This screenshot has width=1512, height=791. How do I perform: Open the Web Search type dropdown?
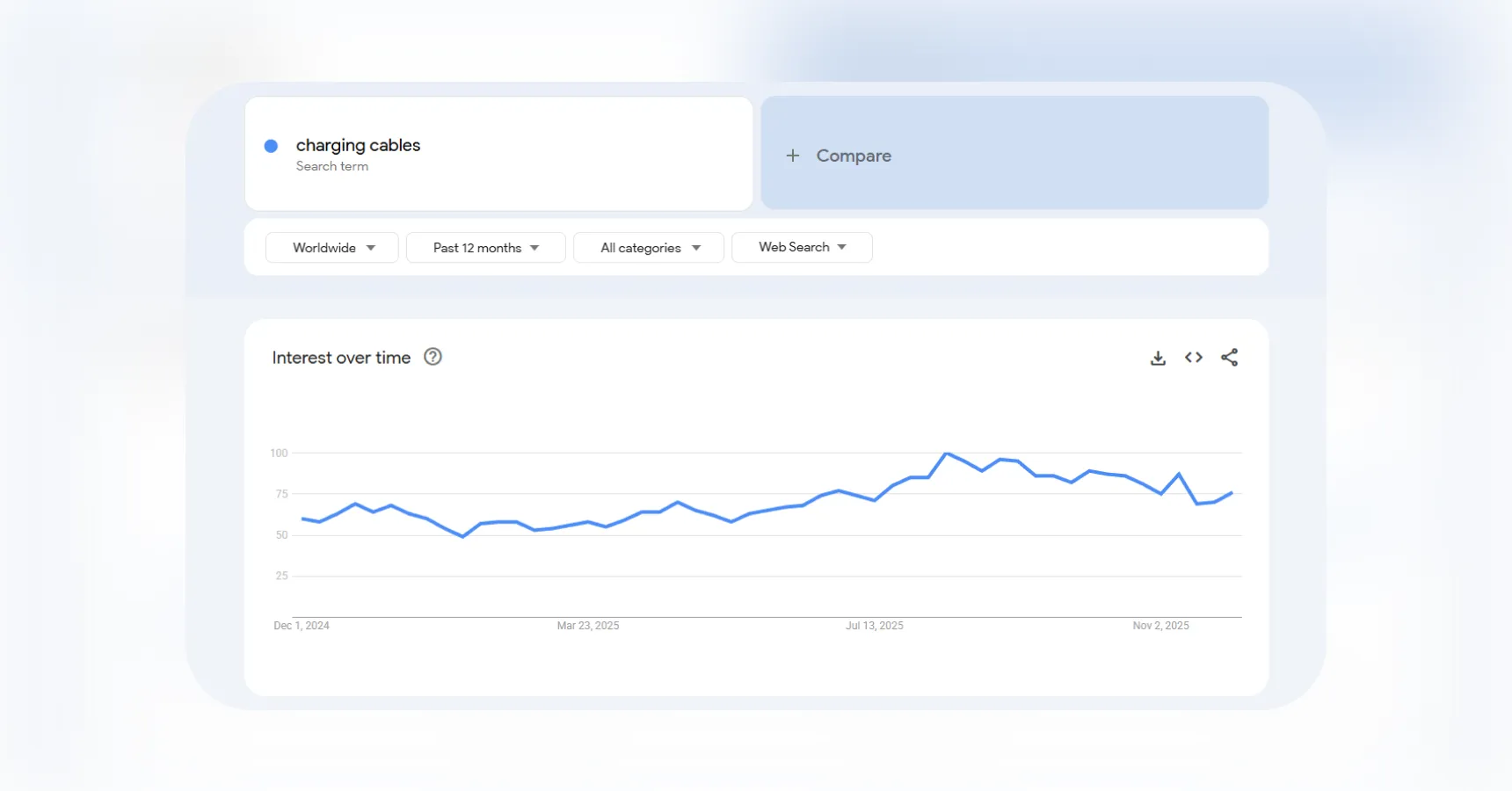801,247
